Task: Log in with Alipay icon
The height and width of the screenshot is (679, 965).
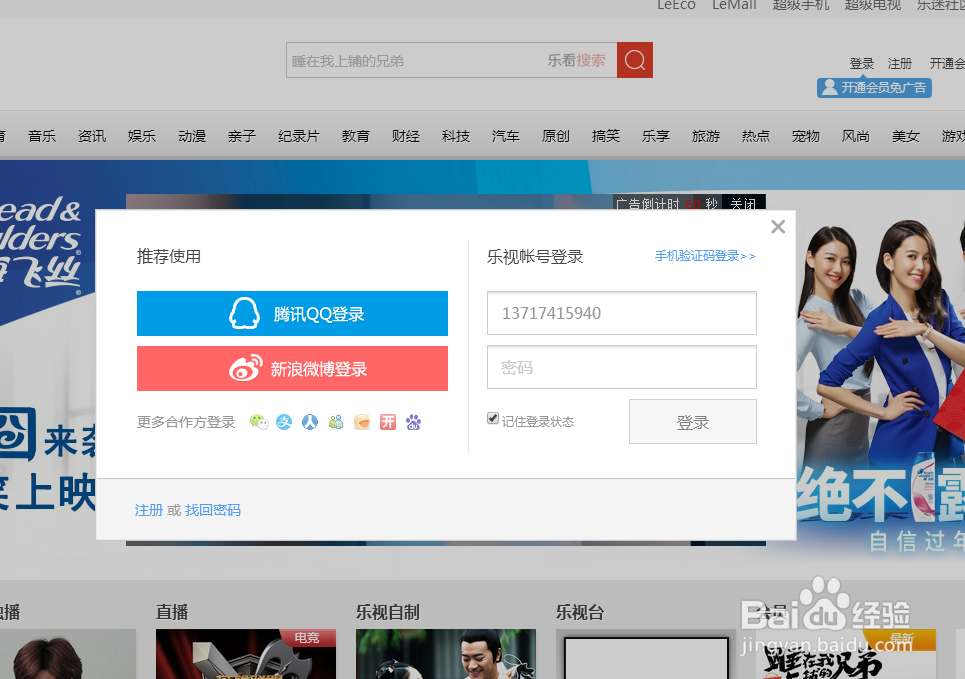Action: click(284, 422)
